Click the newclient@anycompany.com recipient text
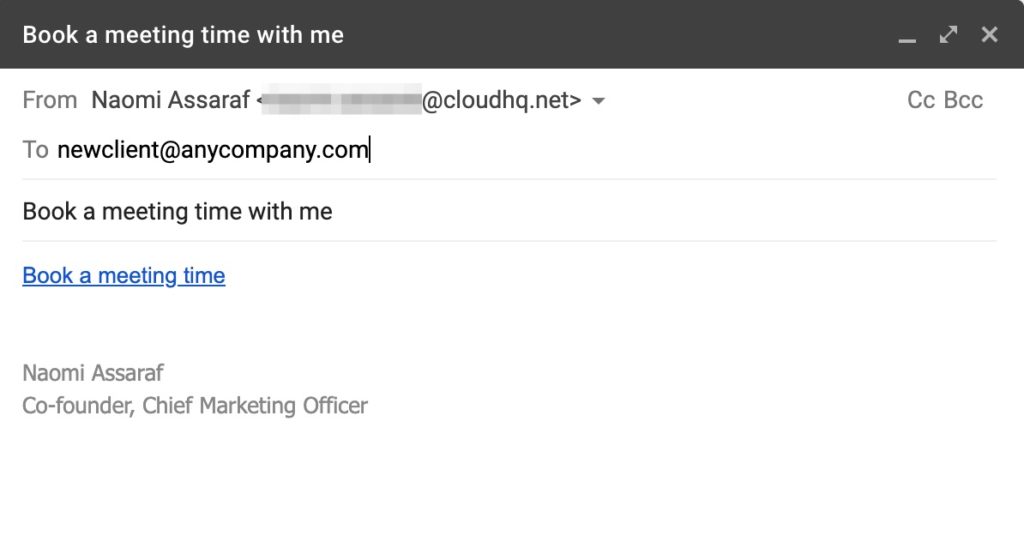Viewport: 1024px width, 542px height. click(x=213, y=150)
